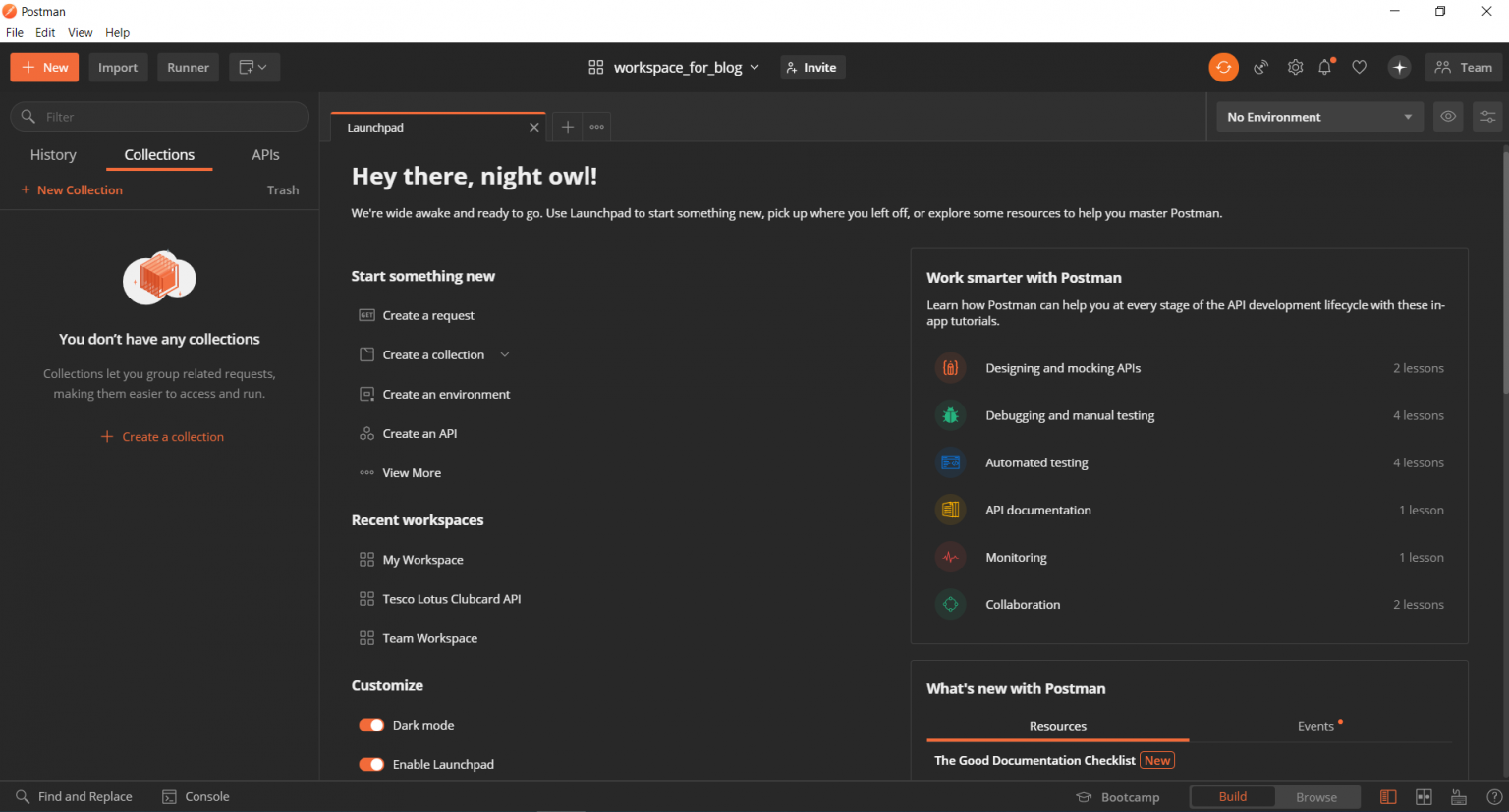Switch to Build mode

(x=1233, y=796)
